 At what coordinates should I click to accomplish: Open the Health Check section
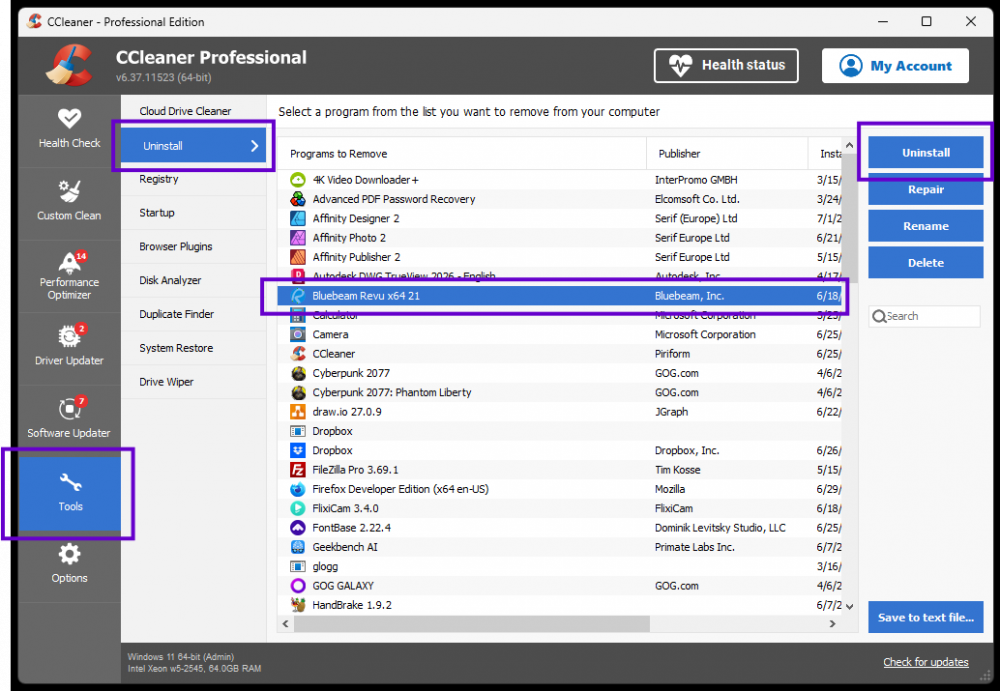70,131
